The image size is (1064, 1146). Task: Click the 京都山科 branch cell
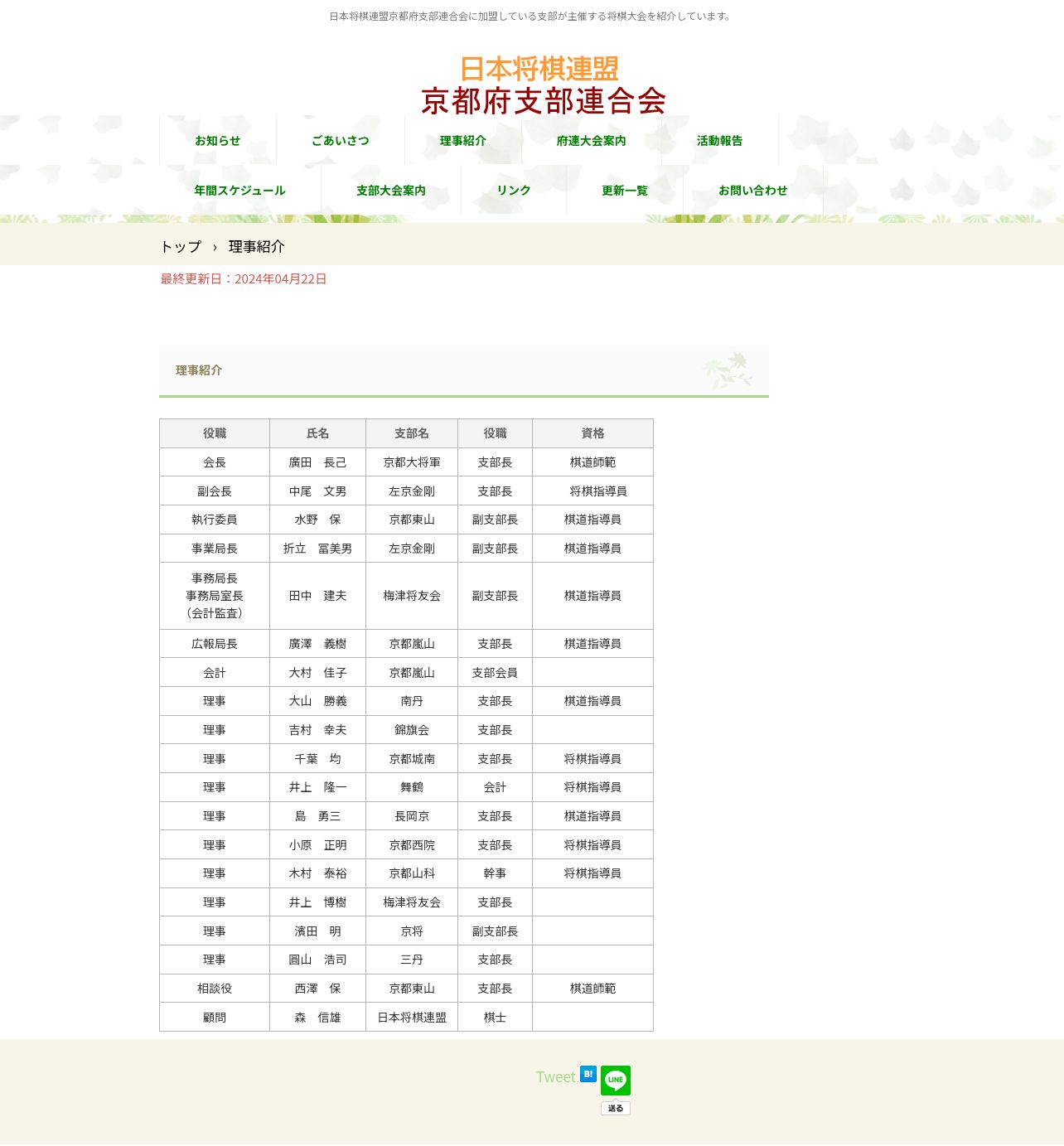[412, 873]
